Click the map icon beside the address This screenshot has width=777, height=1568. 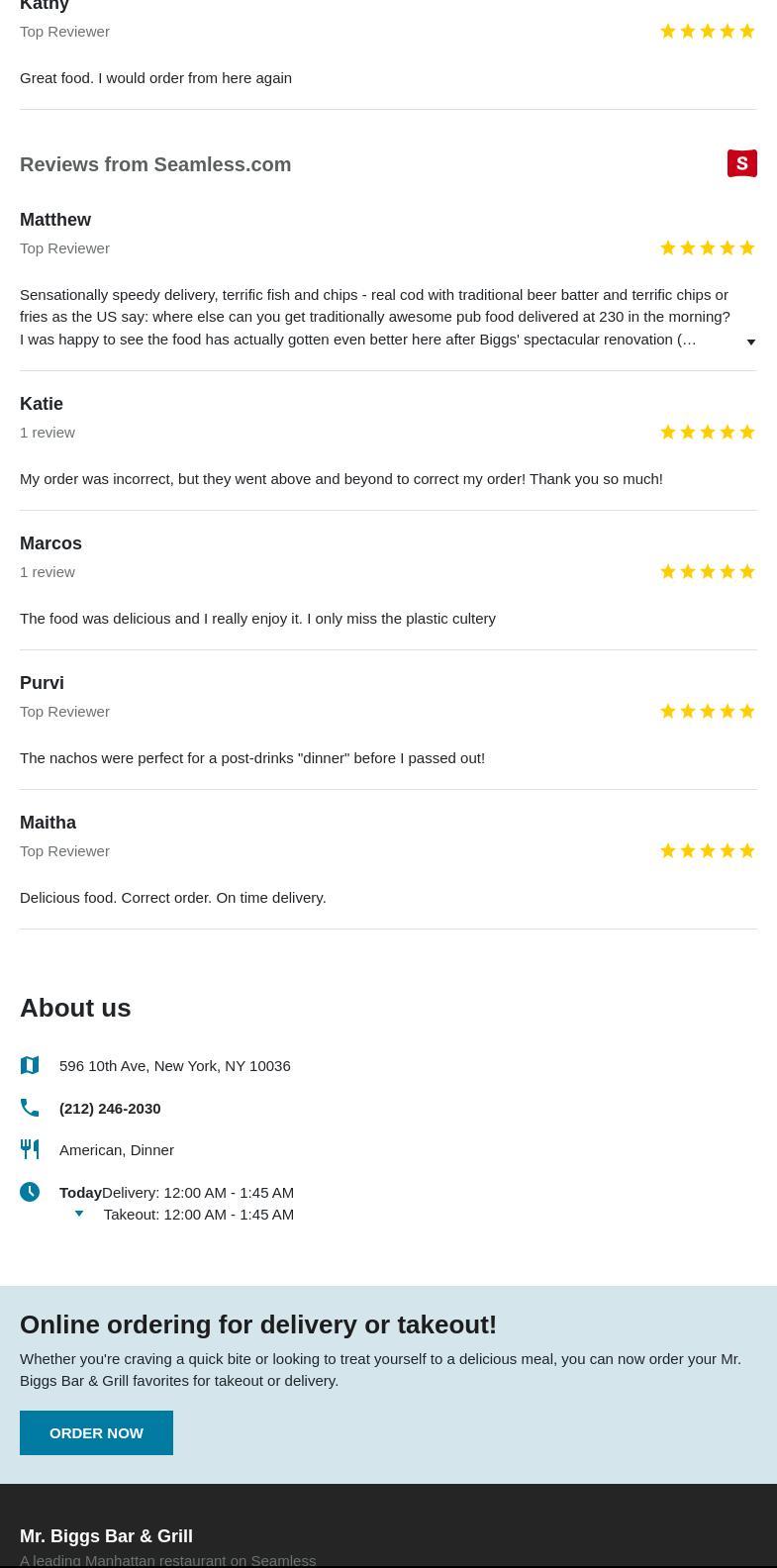click(30, 1065)
